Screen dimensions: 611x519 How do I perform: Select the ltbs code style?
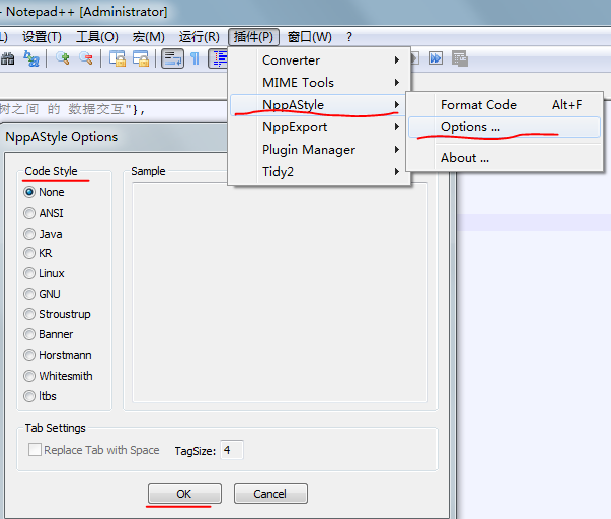40,396
